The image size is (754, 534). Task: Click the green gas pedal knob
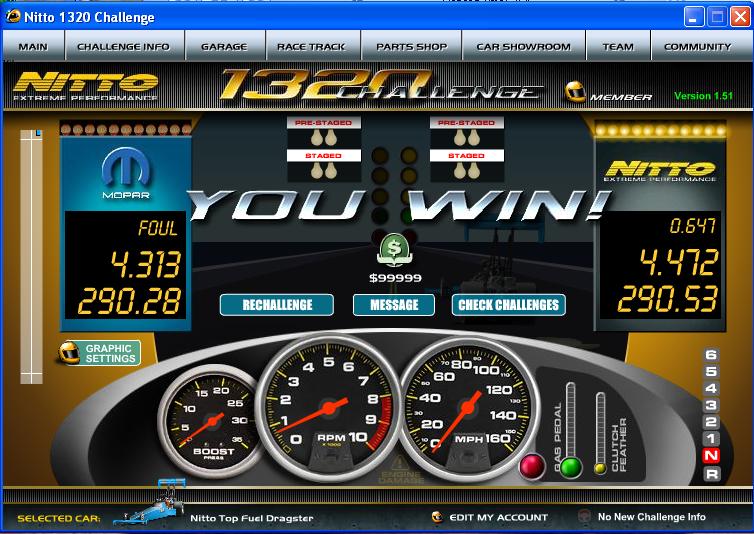pyautogui.click(x=571, y=467)
